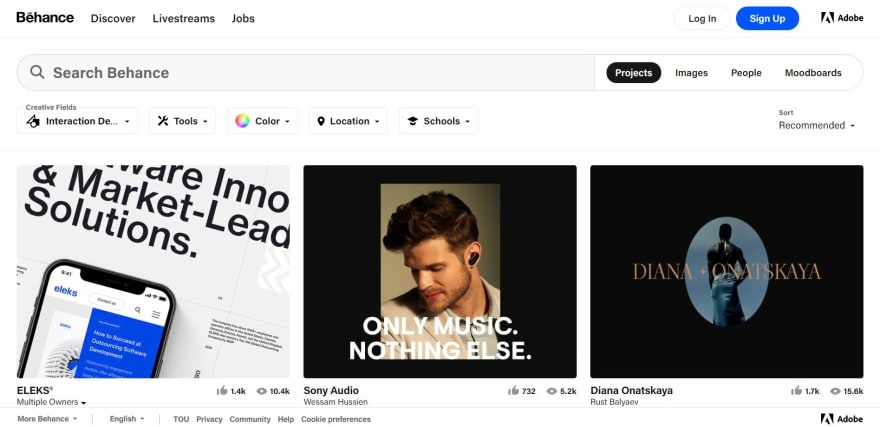Image resolution: width=880 pixels, height=427 pixels.
Task: Open the Livestreams menu item
Action: tap(184, 18)
